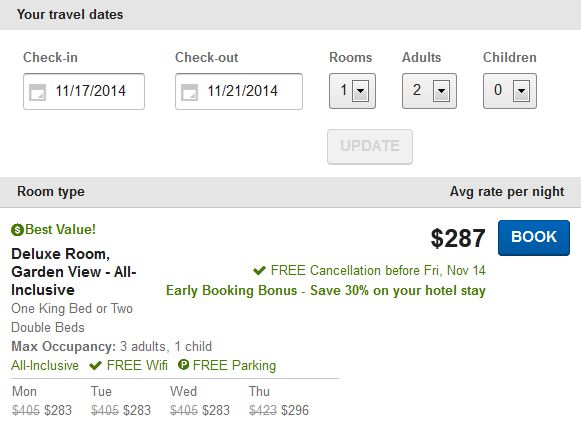Click the UPDATE button
581x428 pixels.
coord(370,147)
